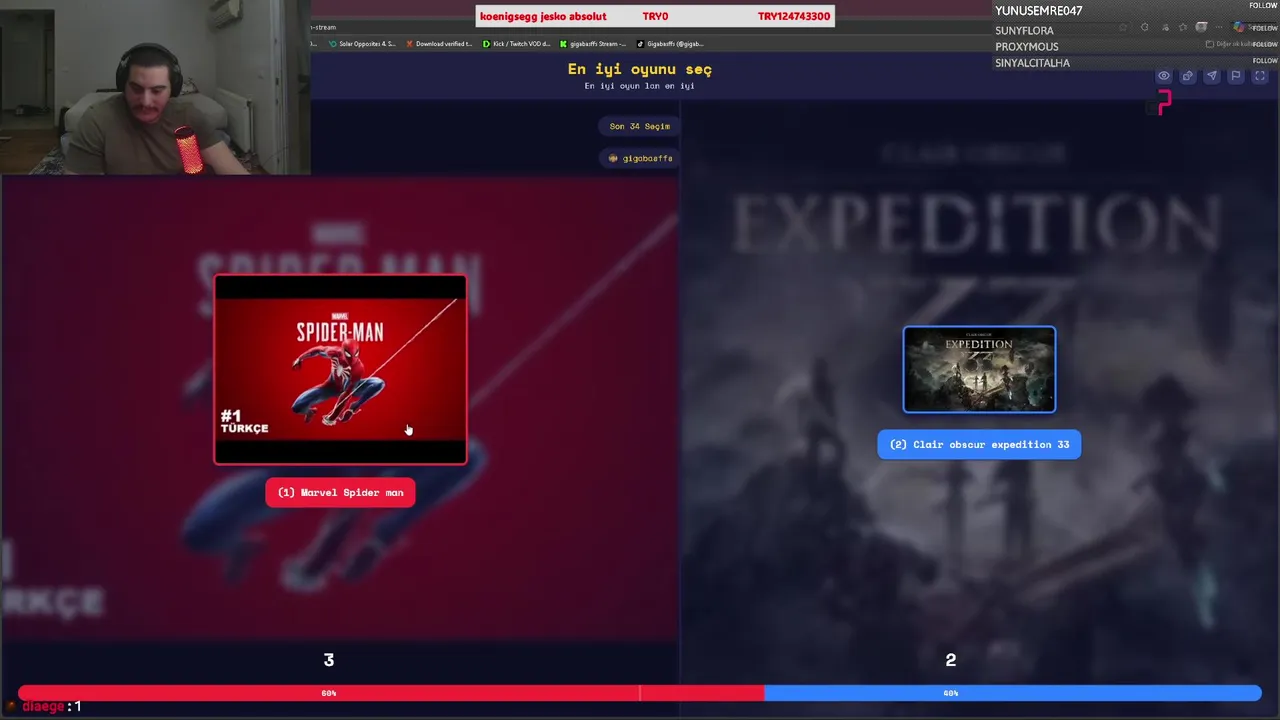Click the diaege chat message at bottom
The height and width of the screenshot is (720, 1280).
click(44, 706)
